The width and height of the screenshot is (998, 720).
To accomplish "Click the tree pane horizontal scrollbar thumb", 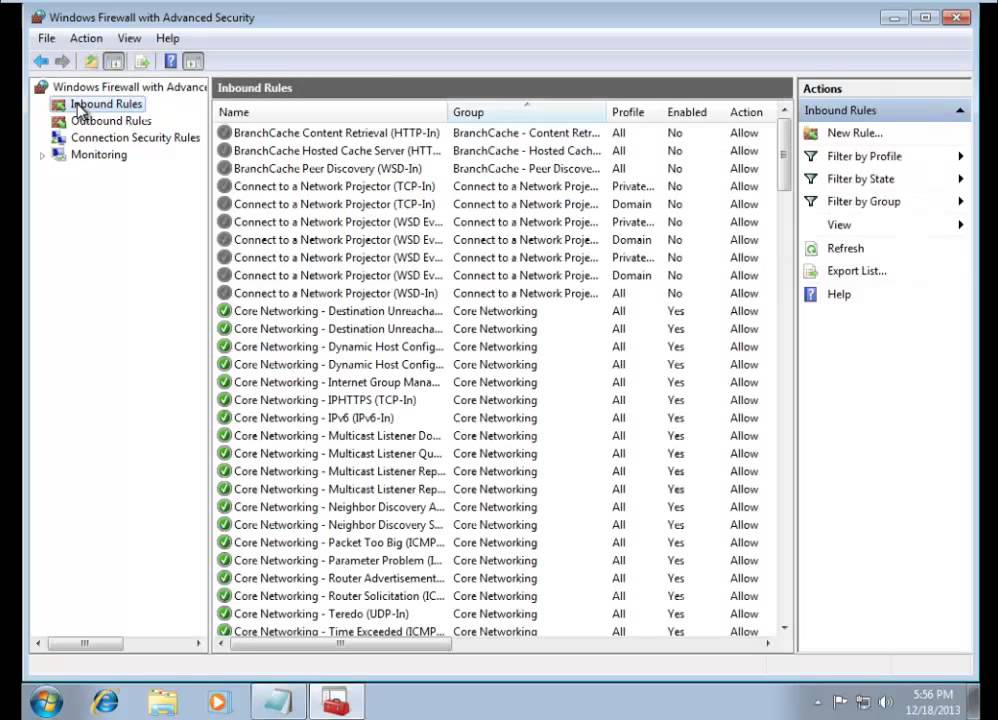I will click(x=85, y=644).
